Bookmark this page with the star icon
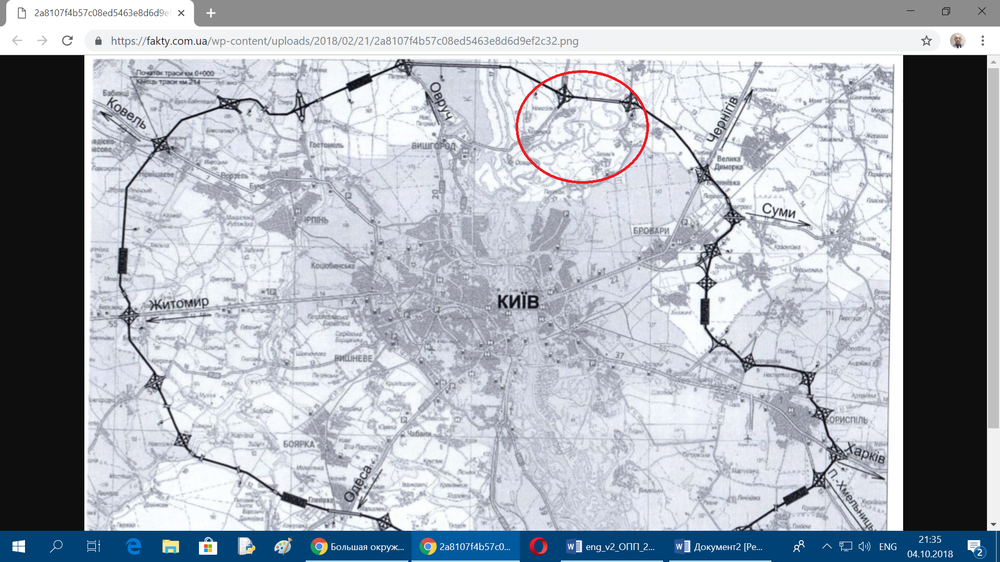Screen dimensions: 1000x562 point(926,41)
